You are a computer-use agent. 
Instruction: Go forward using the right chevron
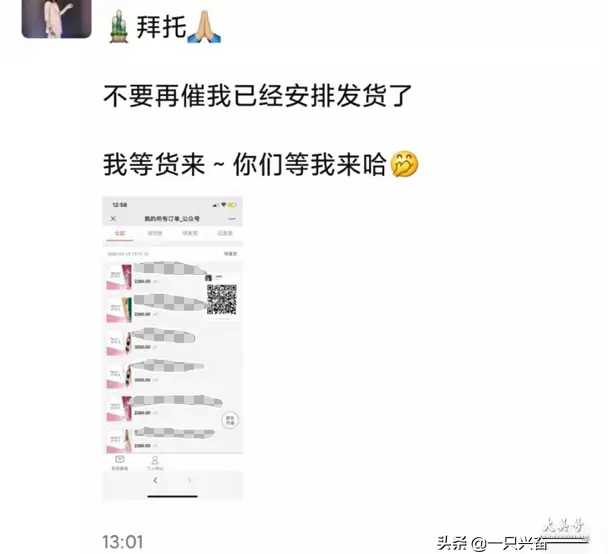(190, 480)
